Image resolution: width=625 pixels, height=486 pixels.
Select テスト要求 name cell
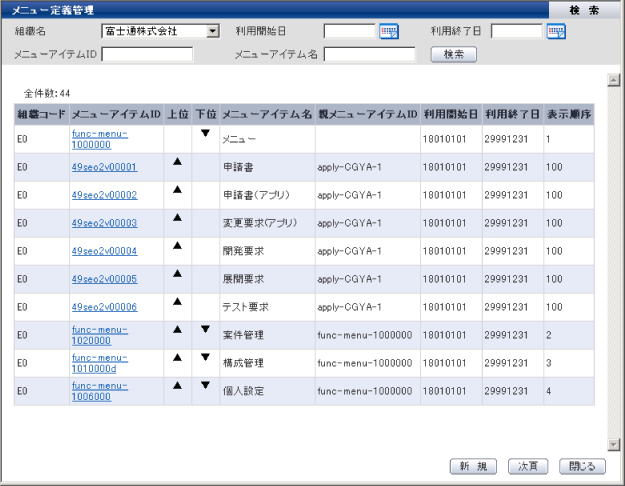pyautogui.click(x=267, y=307)
